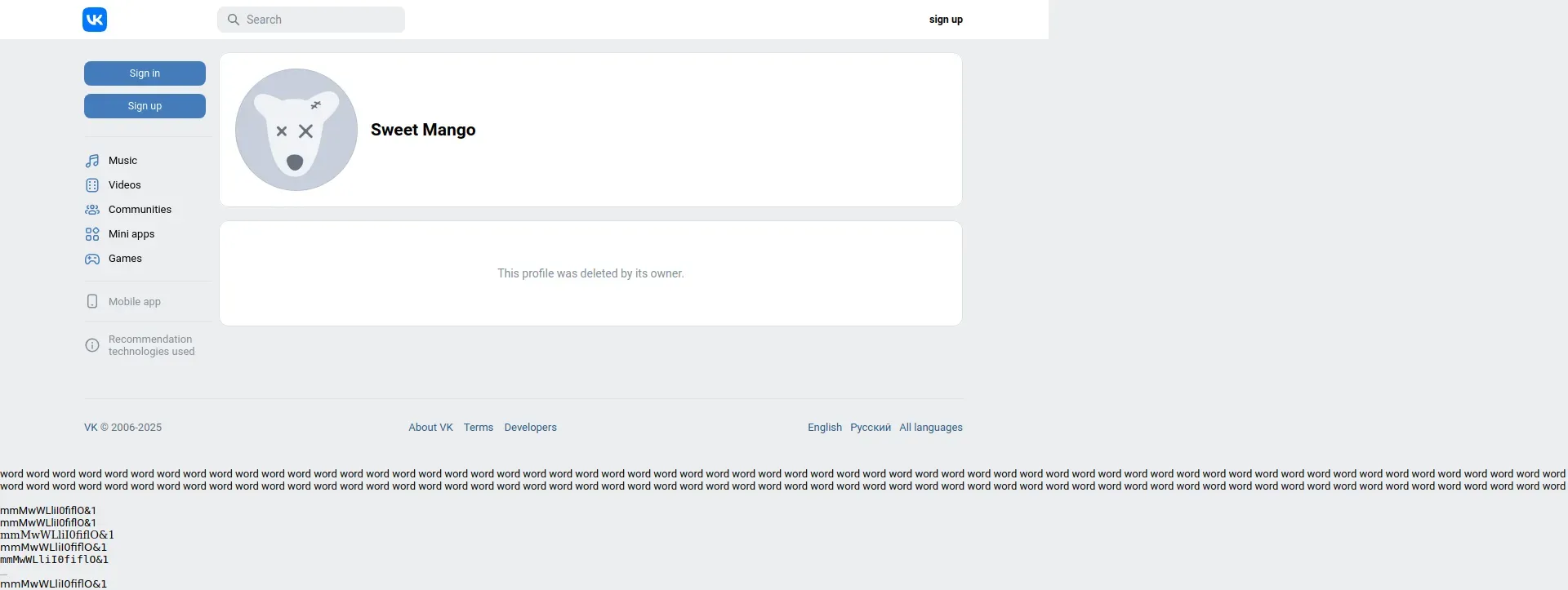This screenshot has height=590, width=1568.
Task: Open the Terms footer link
Action: click(x=479, y=428)
